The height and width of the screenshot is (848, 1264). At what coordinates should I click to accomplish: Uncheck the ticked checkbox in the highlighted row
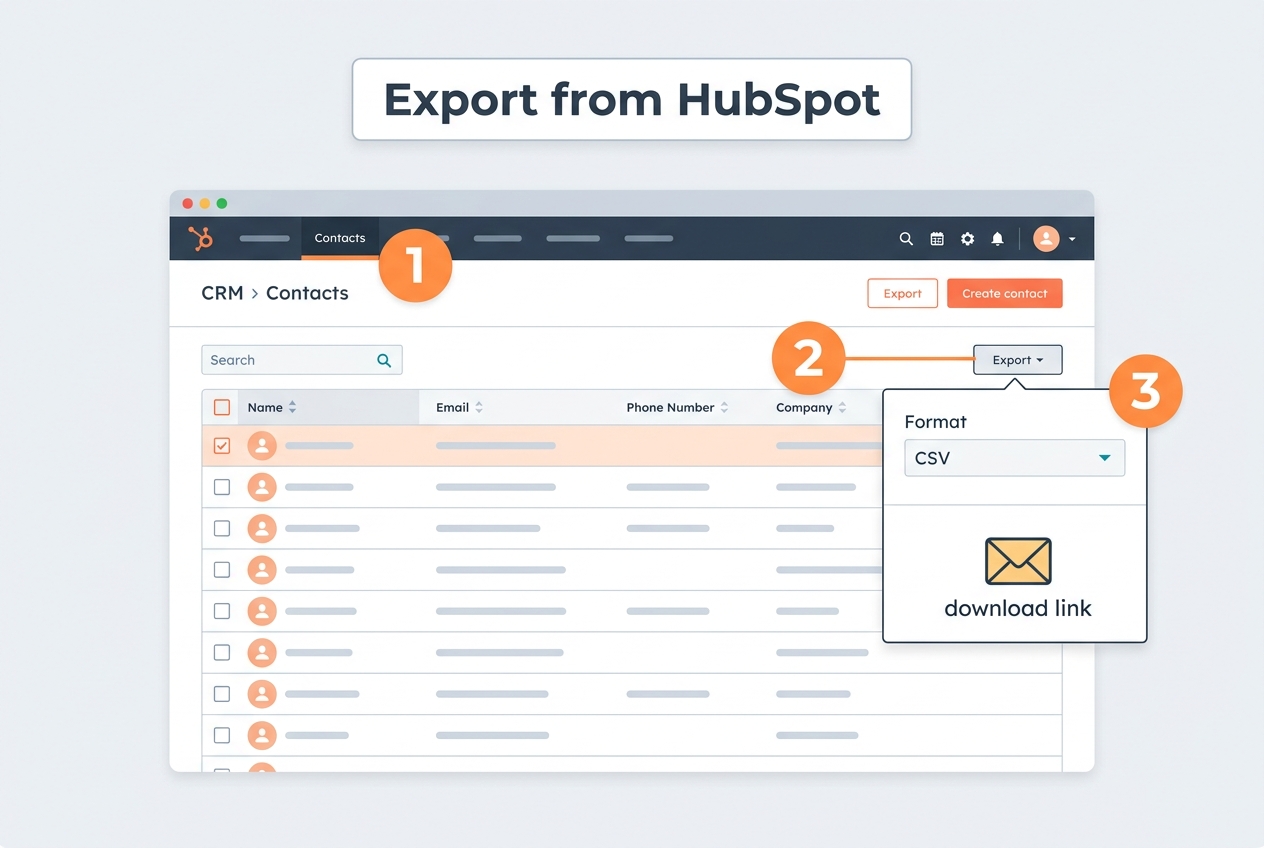pyautogui.click(x=222, y=446)
